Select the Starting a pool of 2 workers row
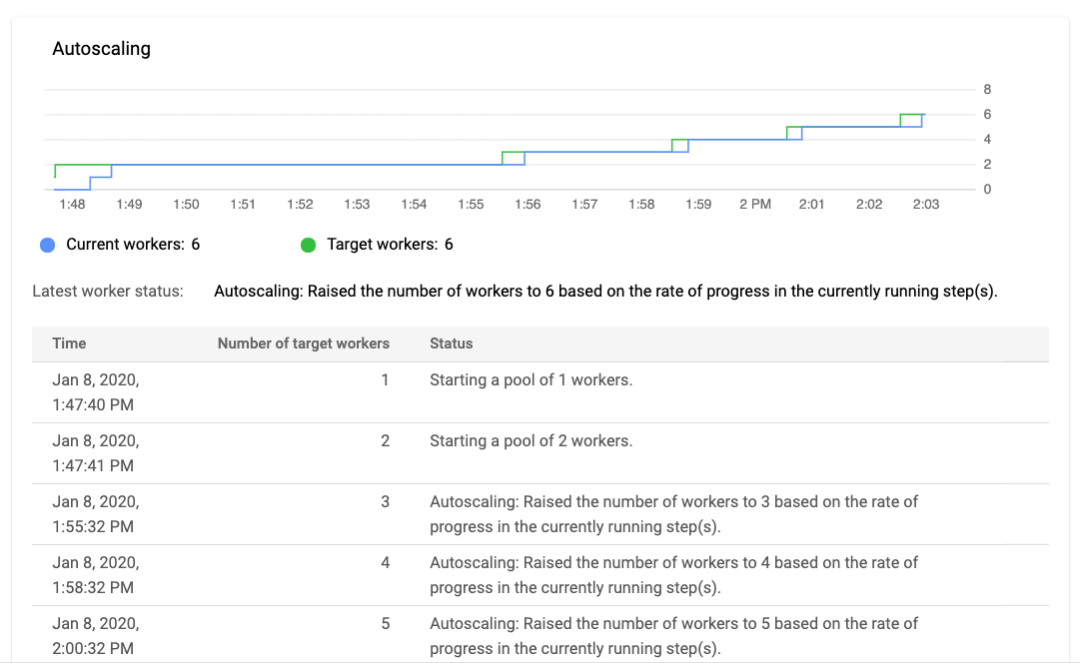 pyautogui.click(x=530, y=441)
